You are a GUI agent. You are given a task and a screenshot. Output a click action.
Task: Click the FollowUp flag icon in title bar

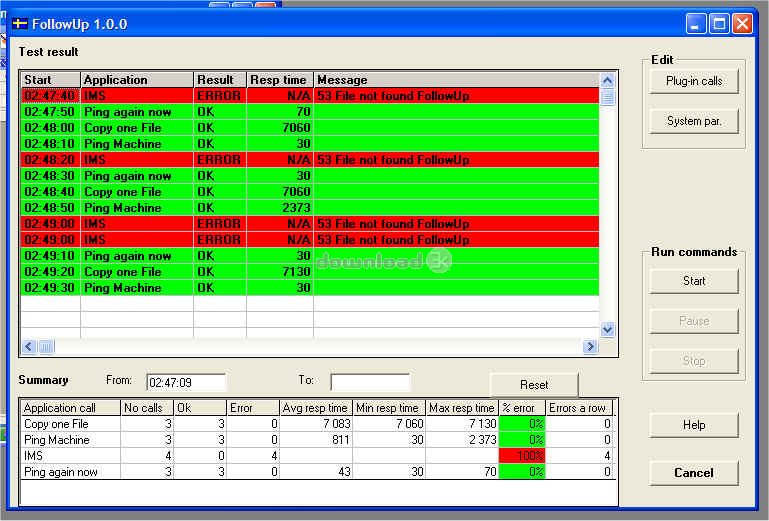(x=19, y=23)
